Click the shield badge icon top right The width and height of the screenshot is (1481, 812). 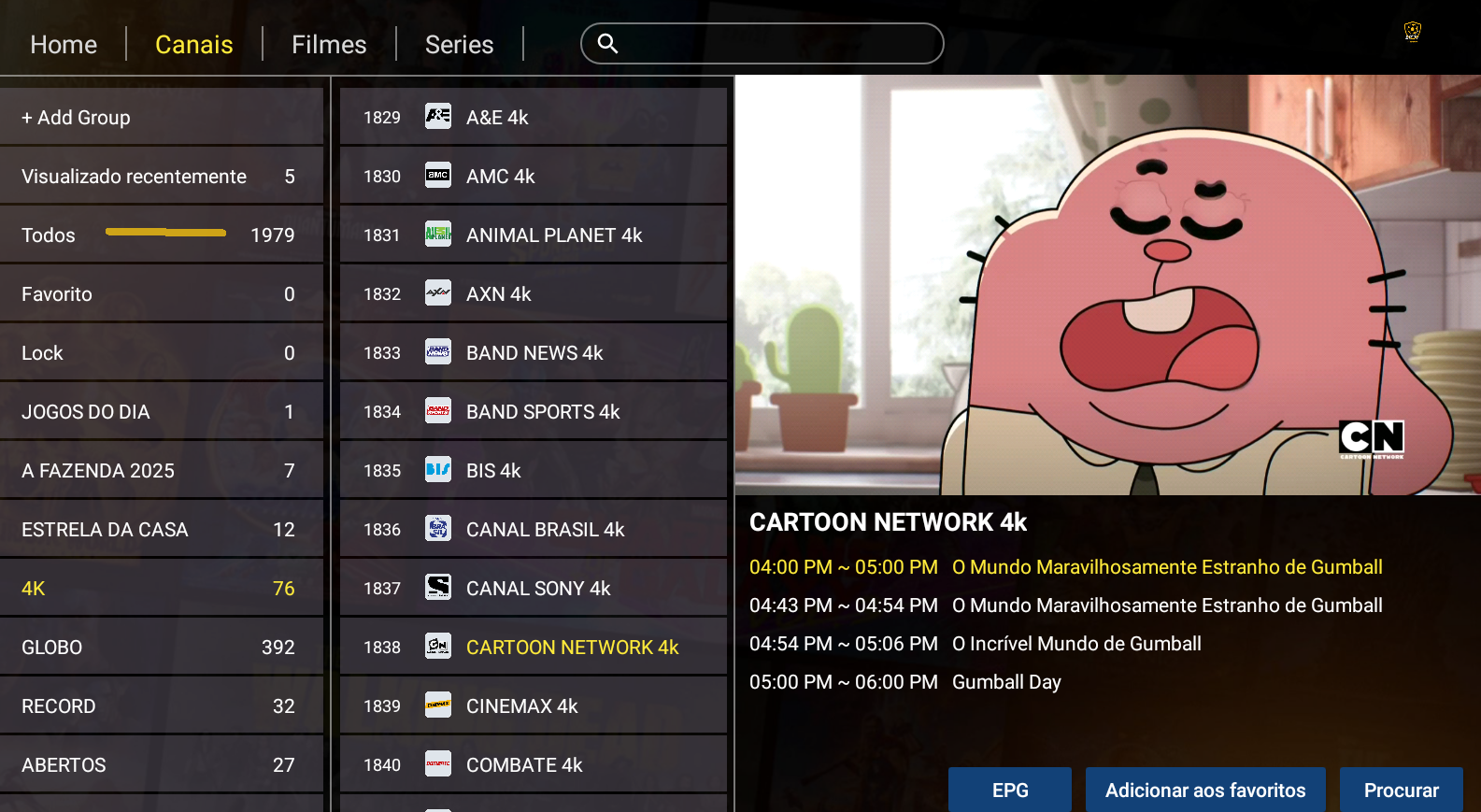(1412, 33)
